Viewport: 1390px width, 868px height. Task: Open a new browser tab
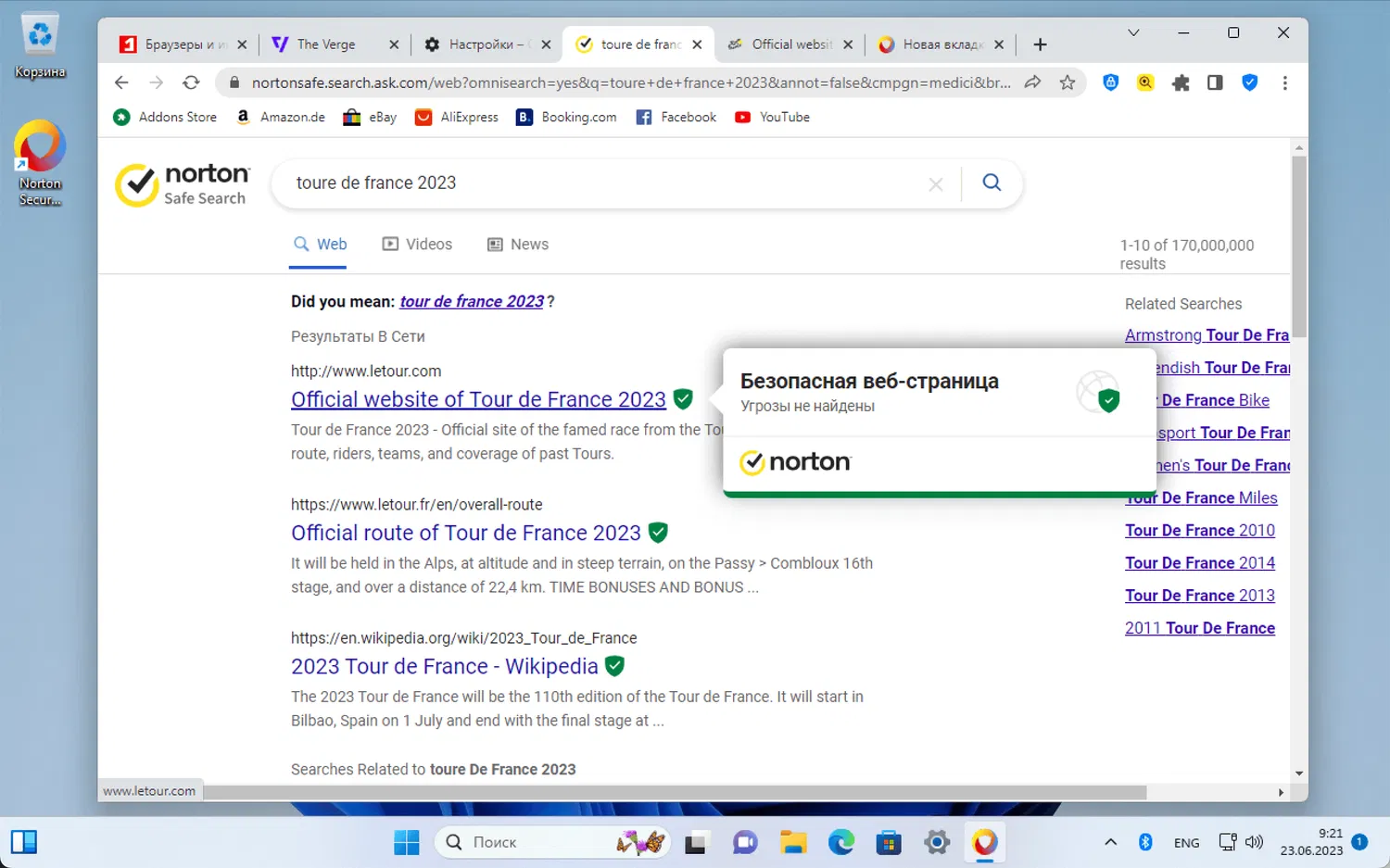(x=1040, y=44)
